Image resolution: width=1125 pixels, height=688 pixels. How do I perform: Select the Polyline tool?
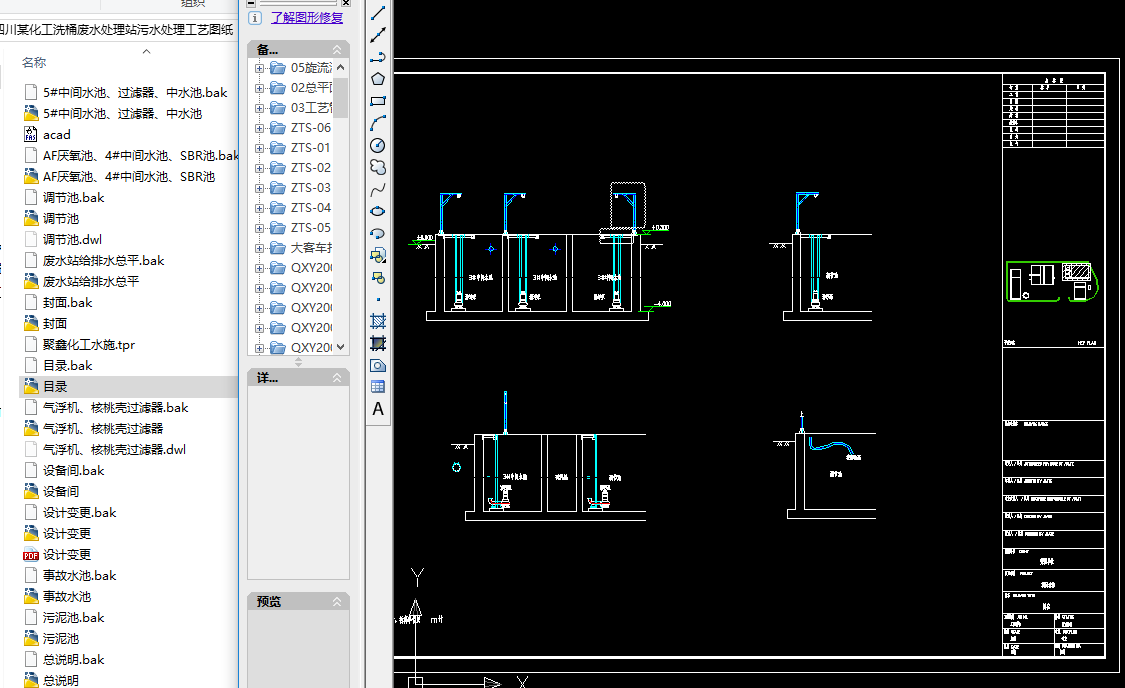pos(377,57)
